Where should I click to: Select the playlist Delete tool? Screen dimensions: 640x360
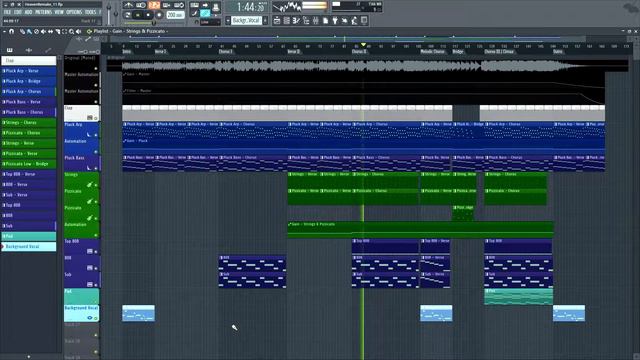click(36, 31)
